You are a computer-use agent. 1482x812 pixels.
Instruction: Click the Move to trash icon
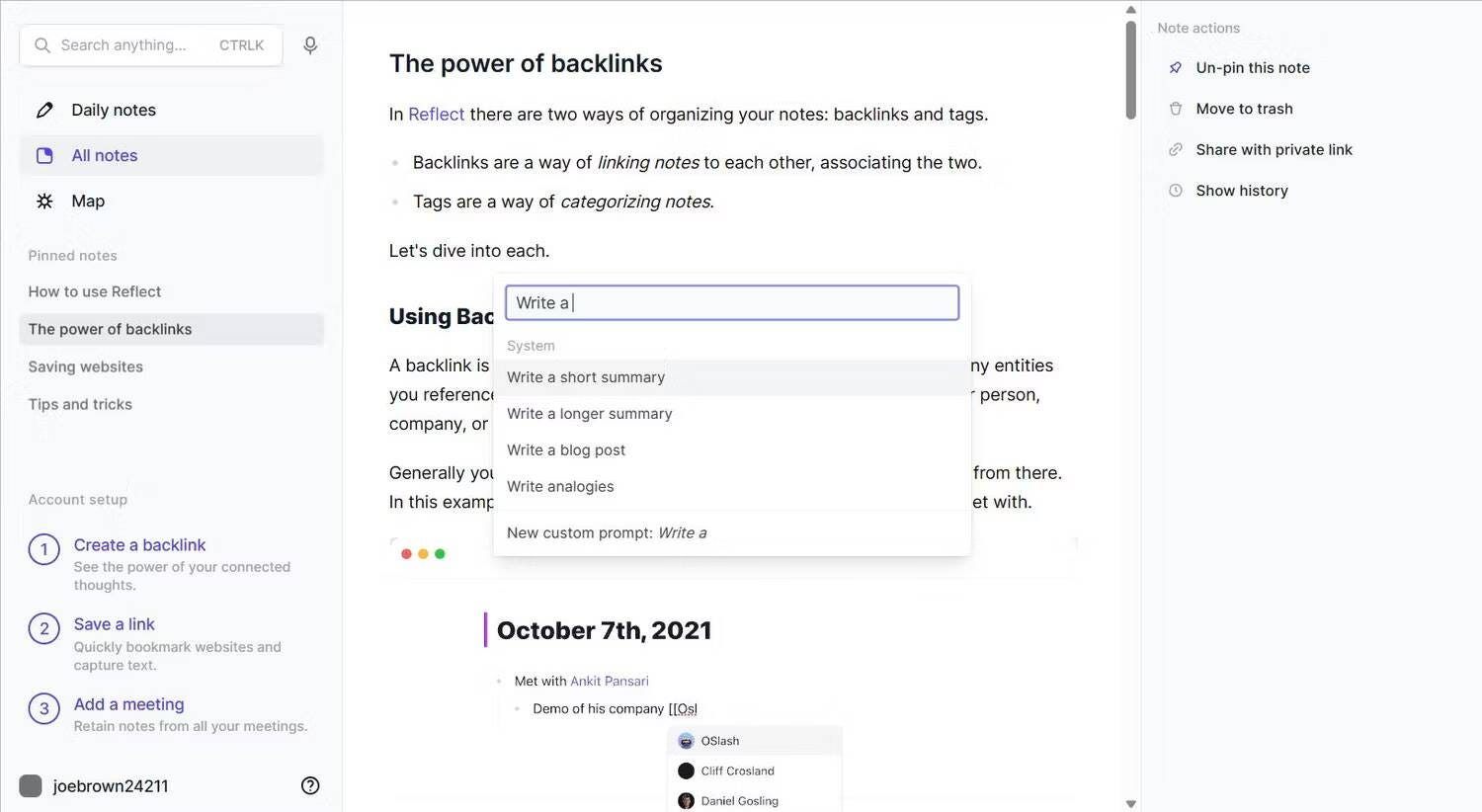(1176, 109)
